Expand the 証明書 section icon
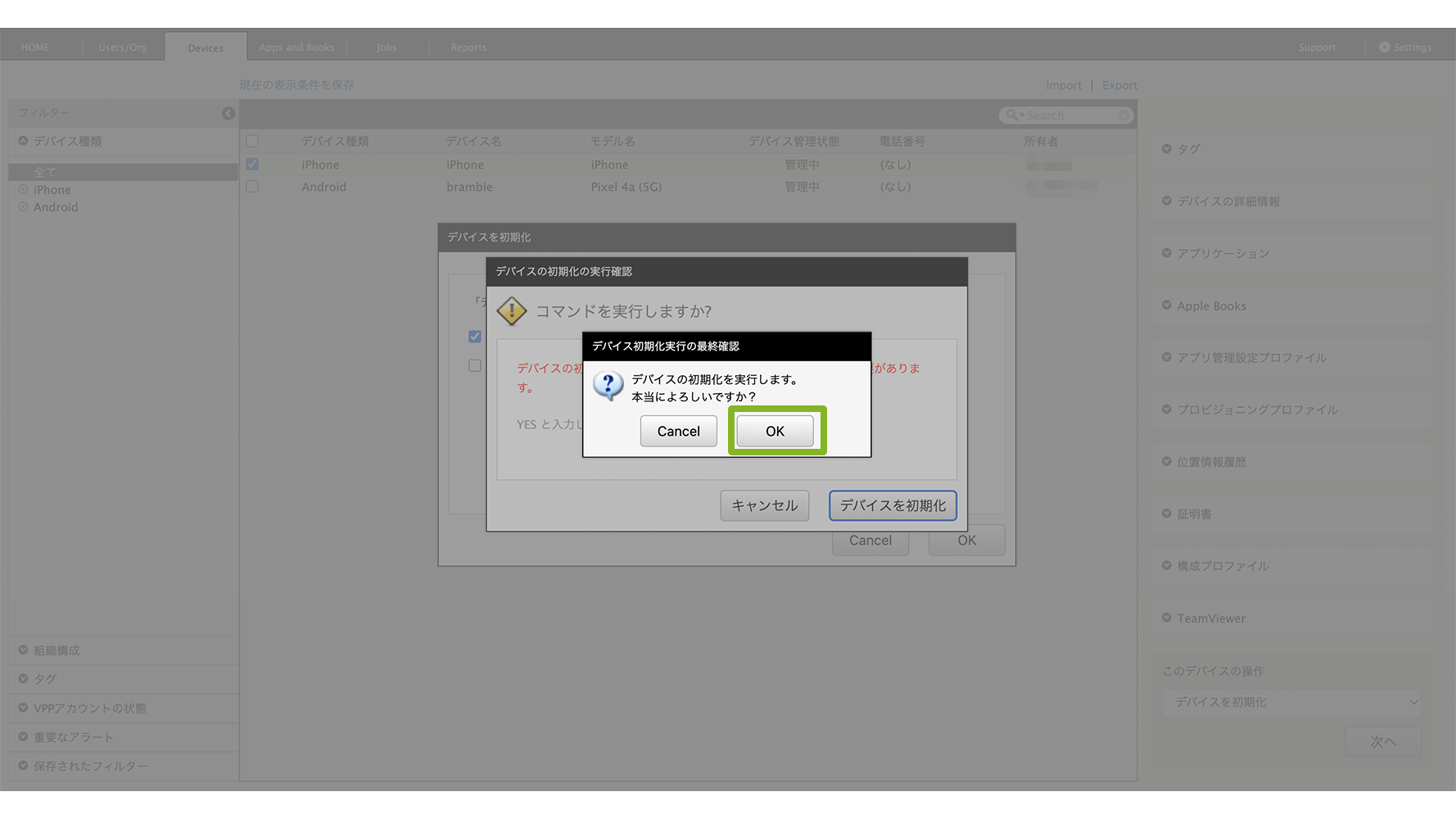Image resolution: width=1456 pixels, height=819 pixels. (1167, 514)
